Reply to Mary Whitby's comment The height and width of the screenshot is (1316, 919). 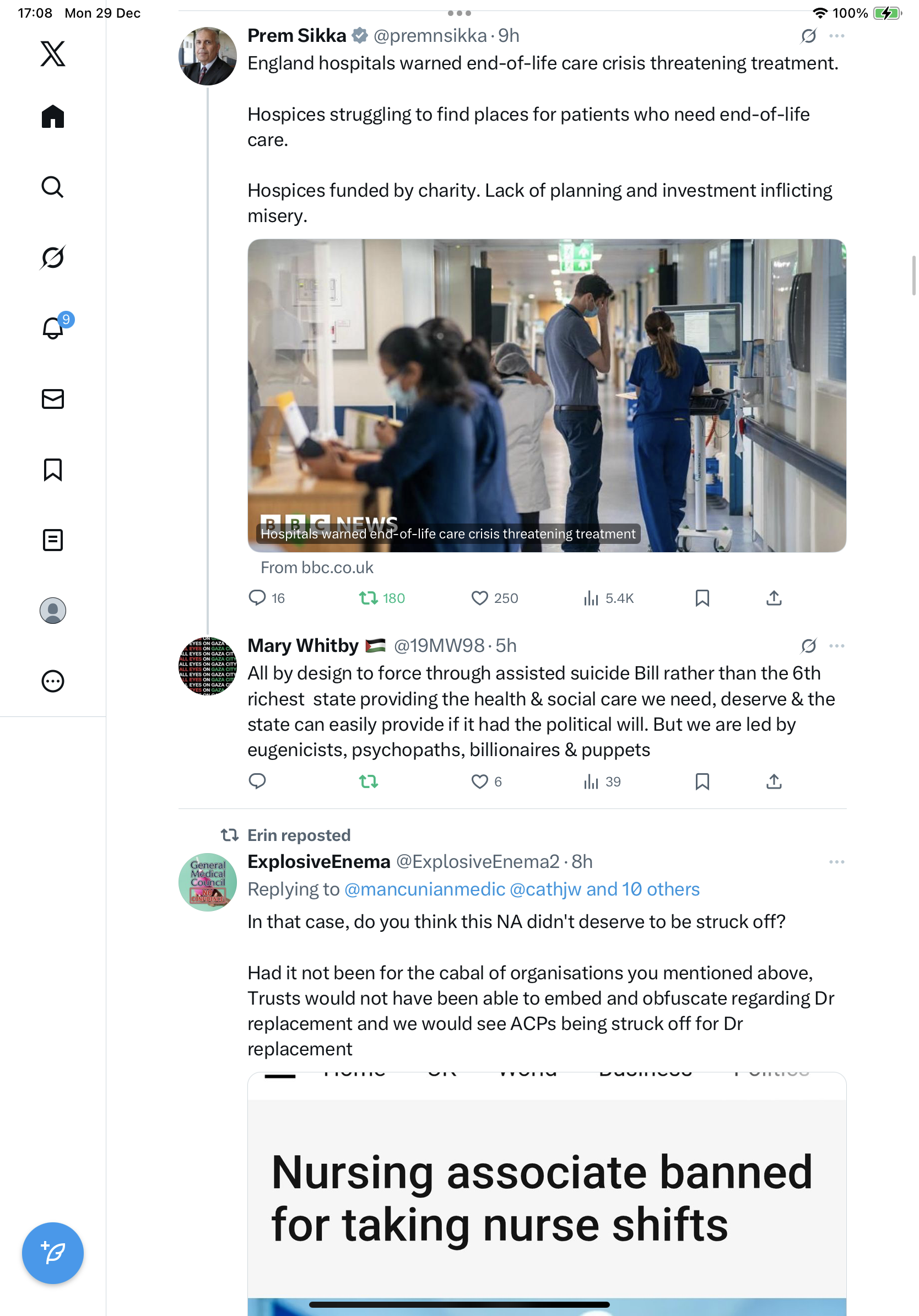coord(257,781)
